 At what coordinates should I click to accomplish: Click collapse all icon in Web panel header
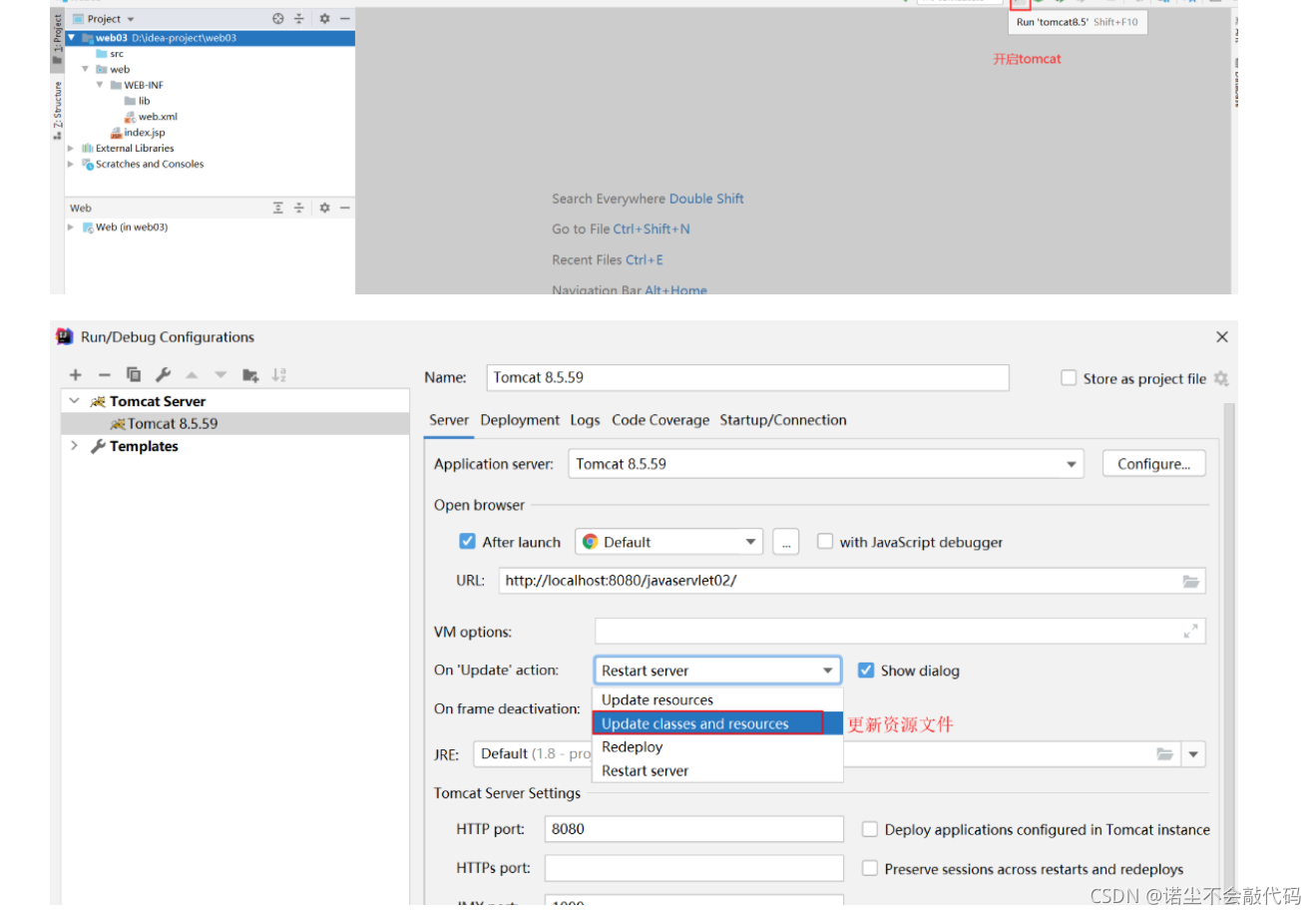click(x=298, y=208)
